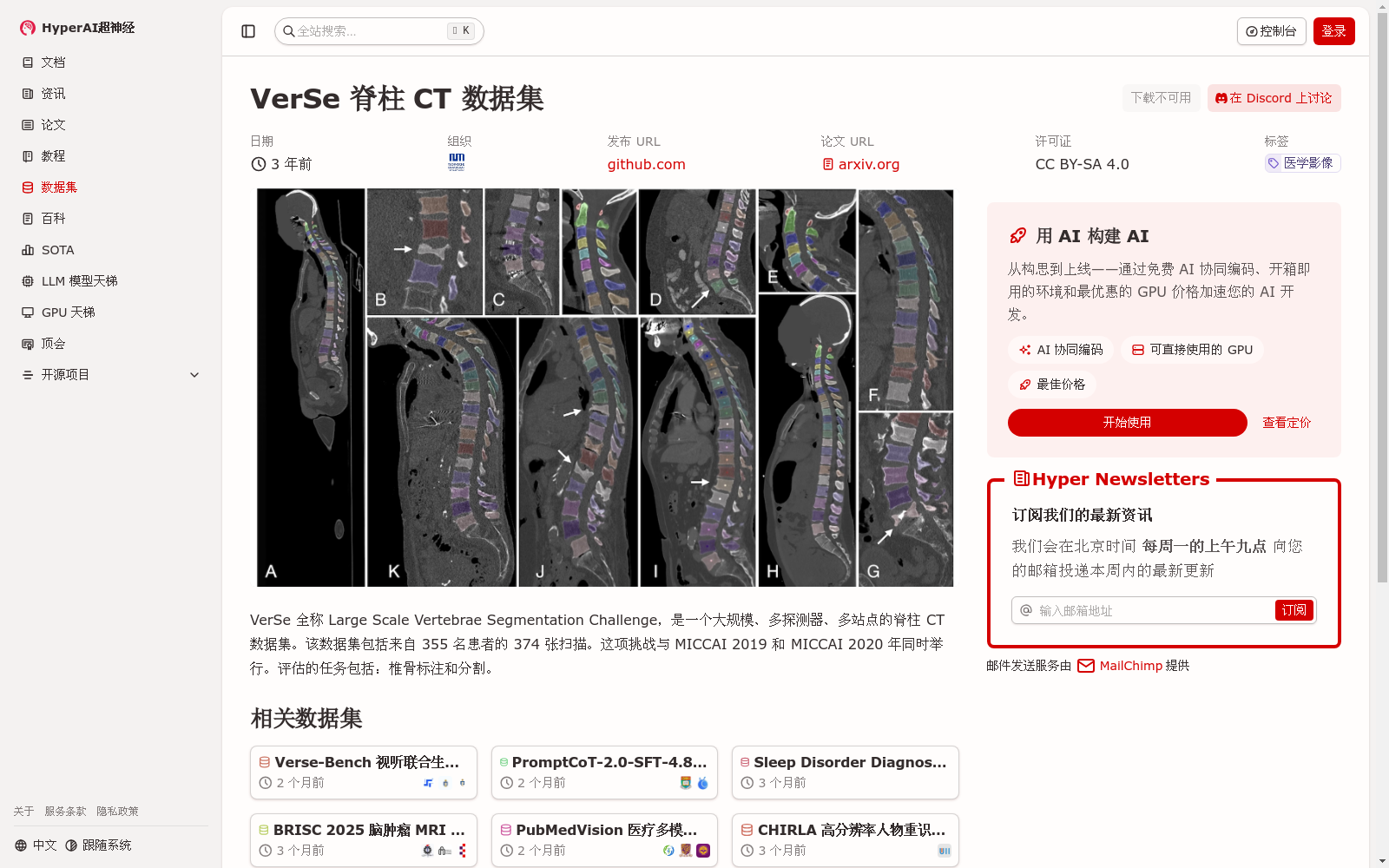
Task: Click 在 Discord 上讨论 button
Action: 1274,98
